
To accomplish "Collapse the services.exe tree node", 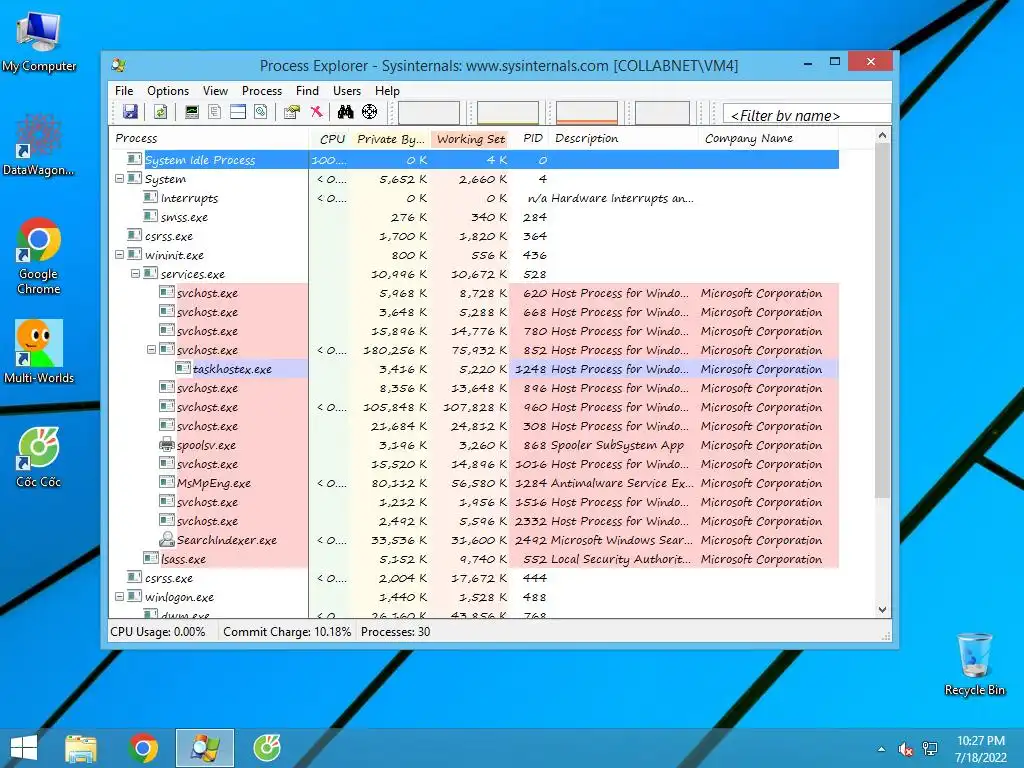I will (x=135, y=274).
